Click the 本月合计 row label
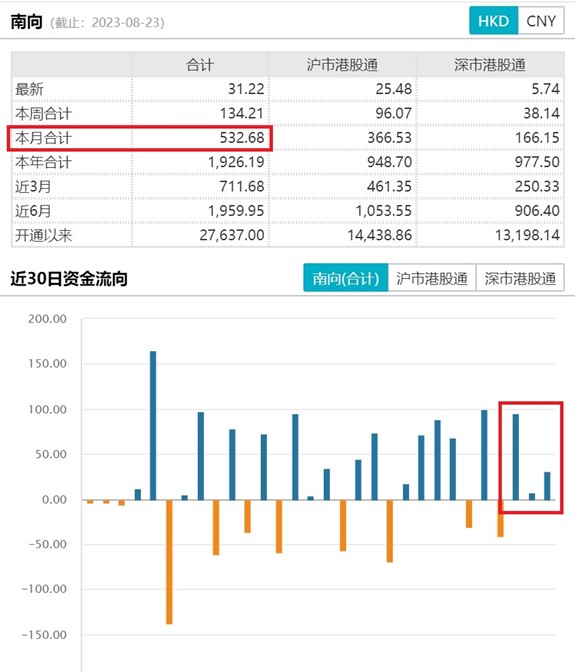Screen dimensions: 575x672 click(x=43, y=138)
